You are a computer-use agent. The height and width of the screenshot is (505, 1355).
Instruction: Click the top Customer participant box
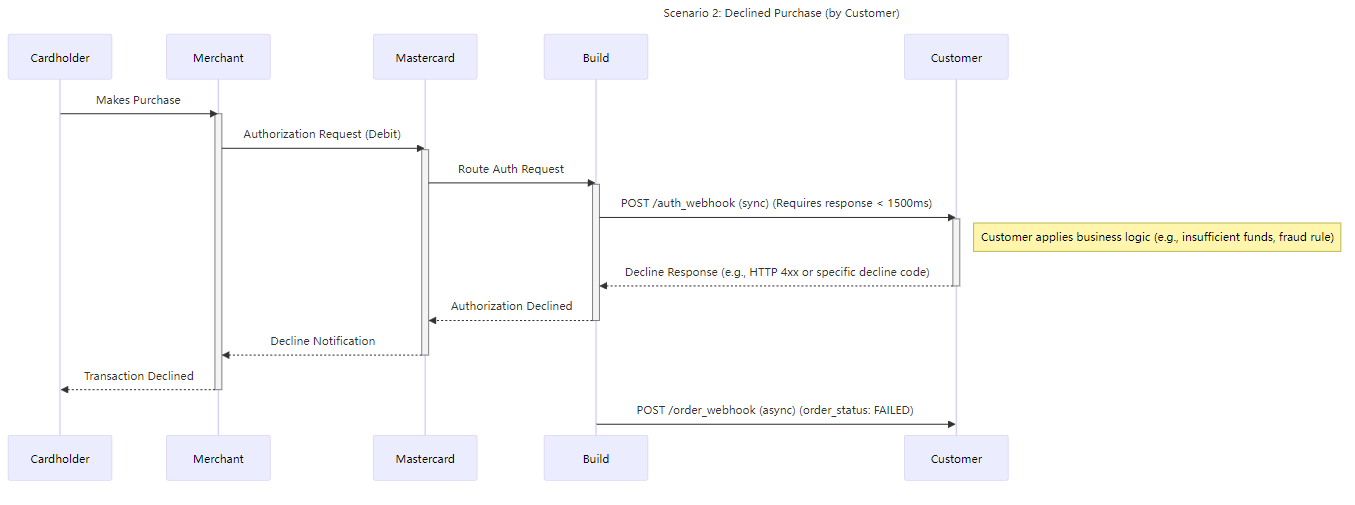(x=956, y=58)
